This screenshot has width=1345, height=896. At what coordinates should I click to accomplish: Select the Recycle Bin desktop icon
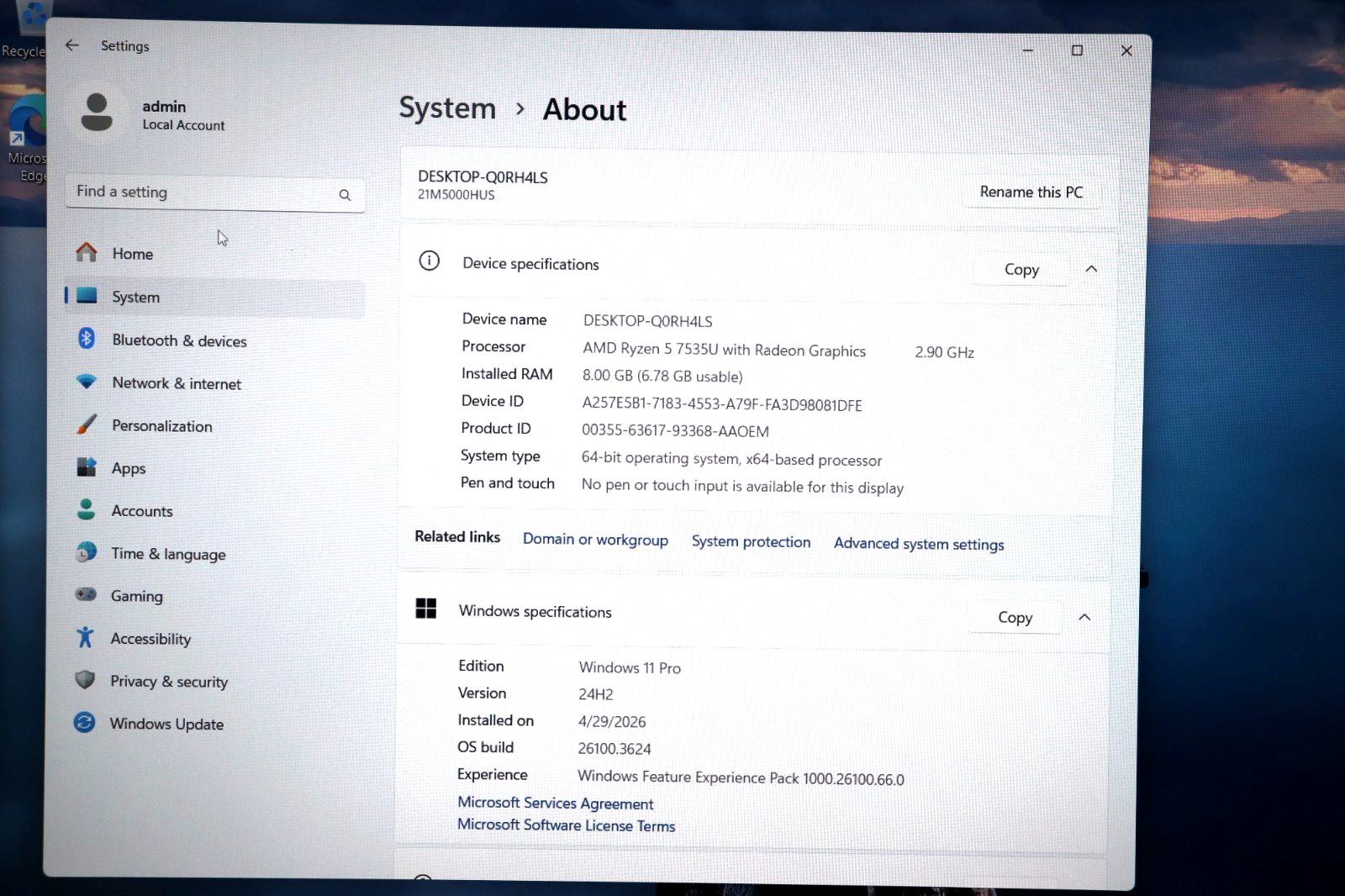click(x=24, y=32)
